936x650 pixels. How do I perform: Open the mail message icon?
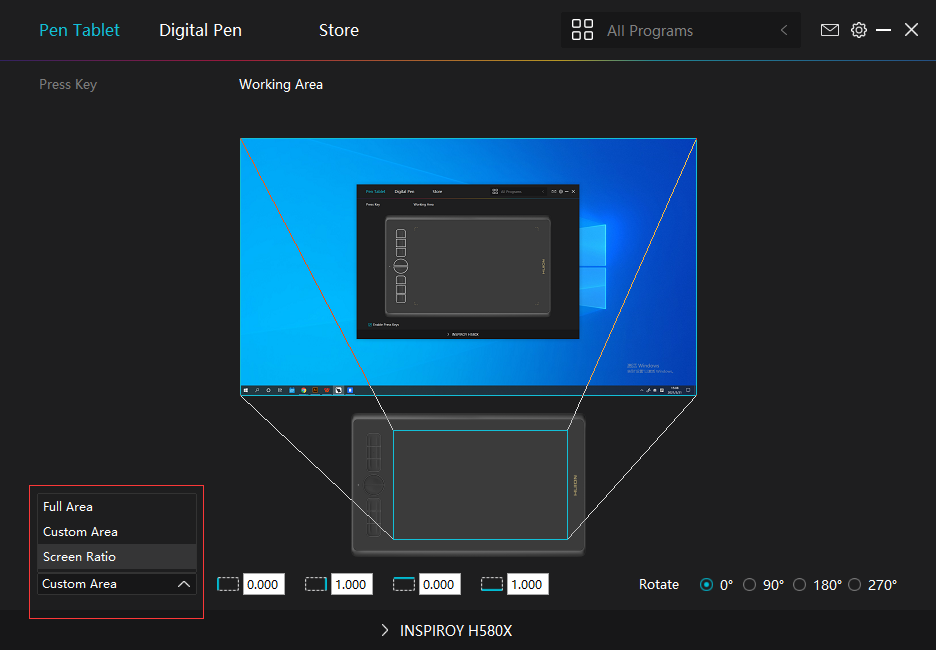[830, 30]
